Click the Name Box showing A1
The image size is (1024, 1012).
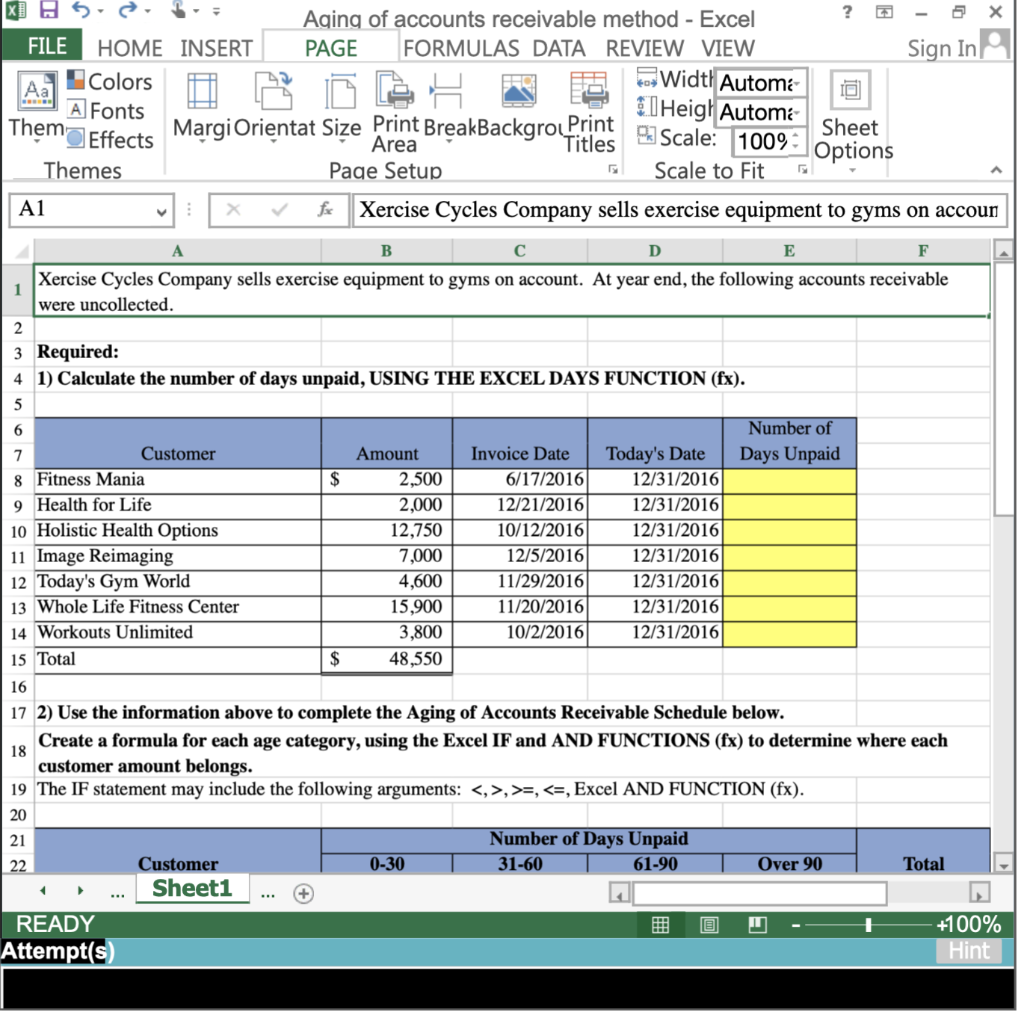point(85,210)
